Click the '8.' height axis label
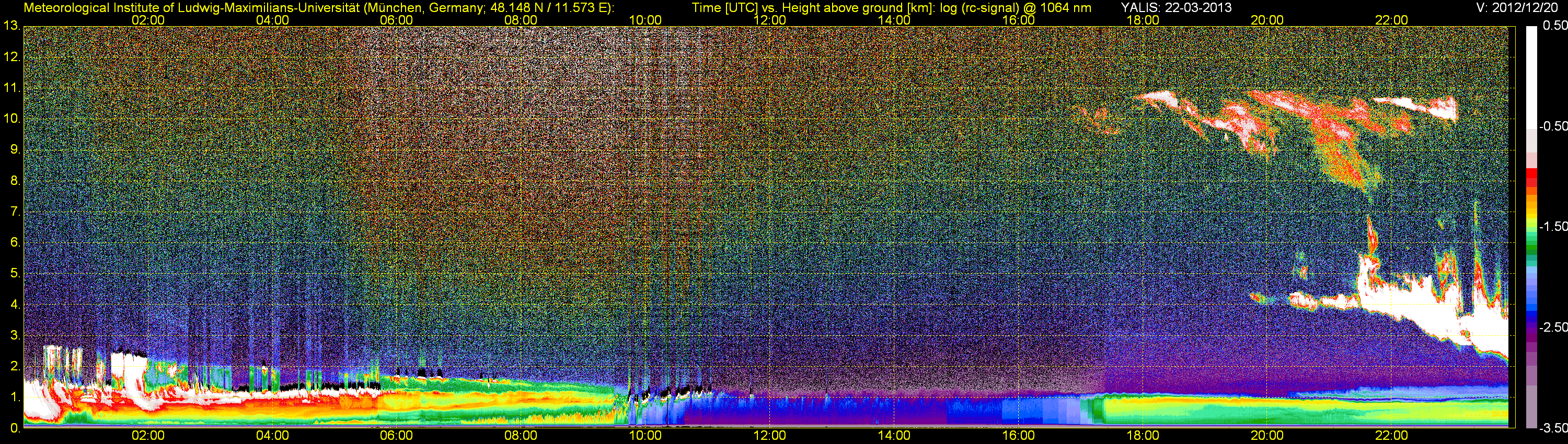 coord(15,181)
